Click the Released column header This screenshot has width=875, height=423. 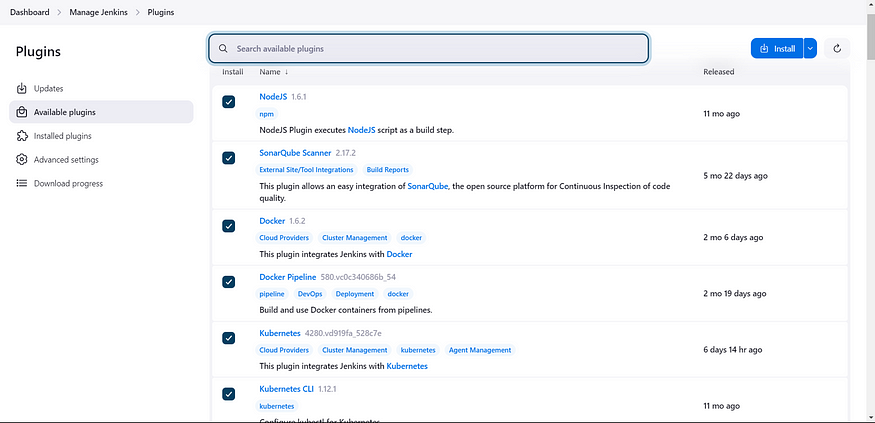(719, 72)
